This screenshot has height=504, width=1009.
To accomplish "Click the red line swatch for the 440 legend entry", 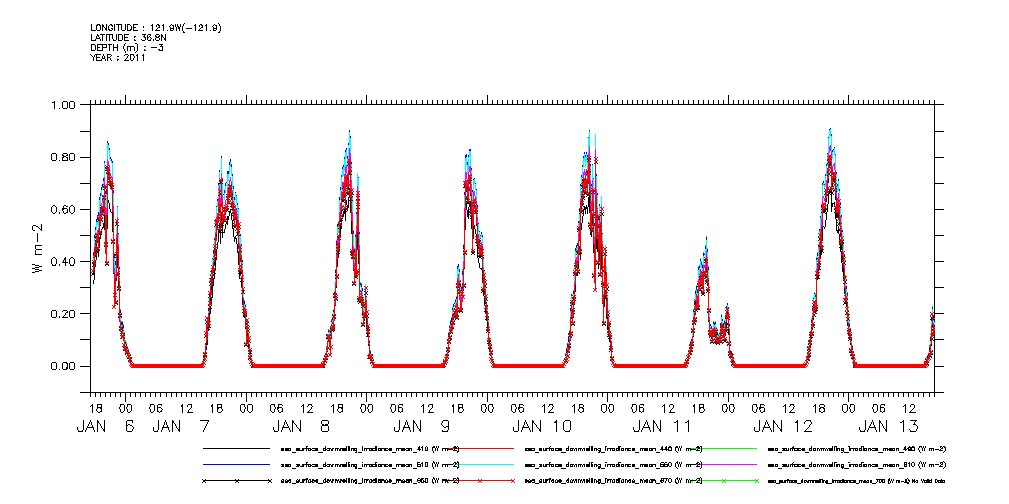I will (x=479, y=449).
